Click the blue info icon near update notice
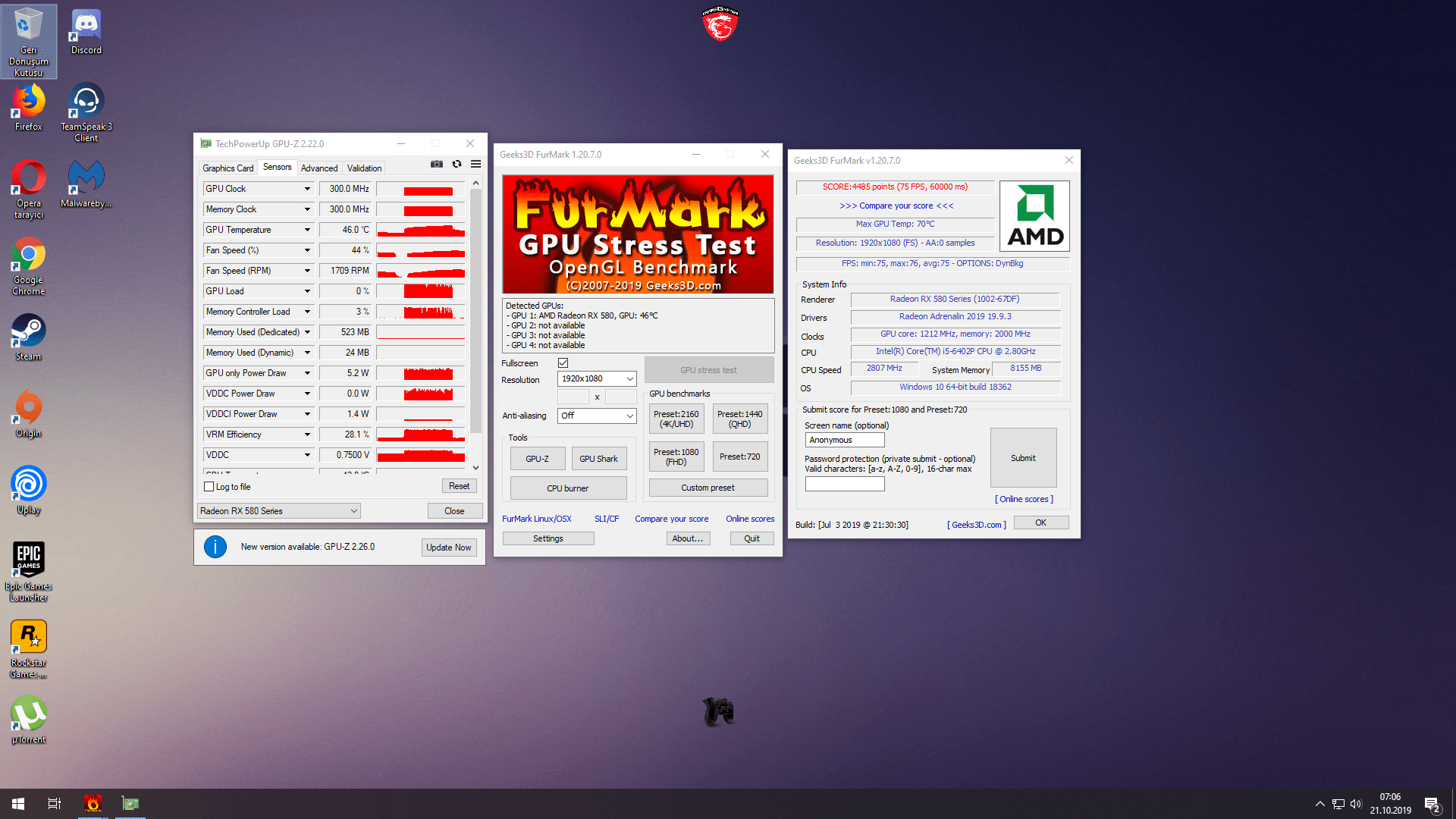Screen dimensions: 1456x819 215,546
